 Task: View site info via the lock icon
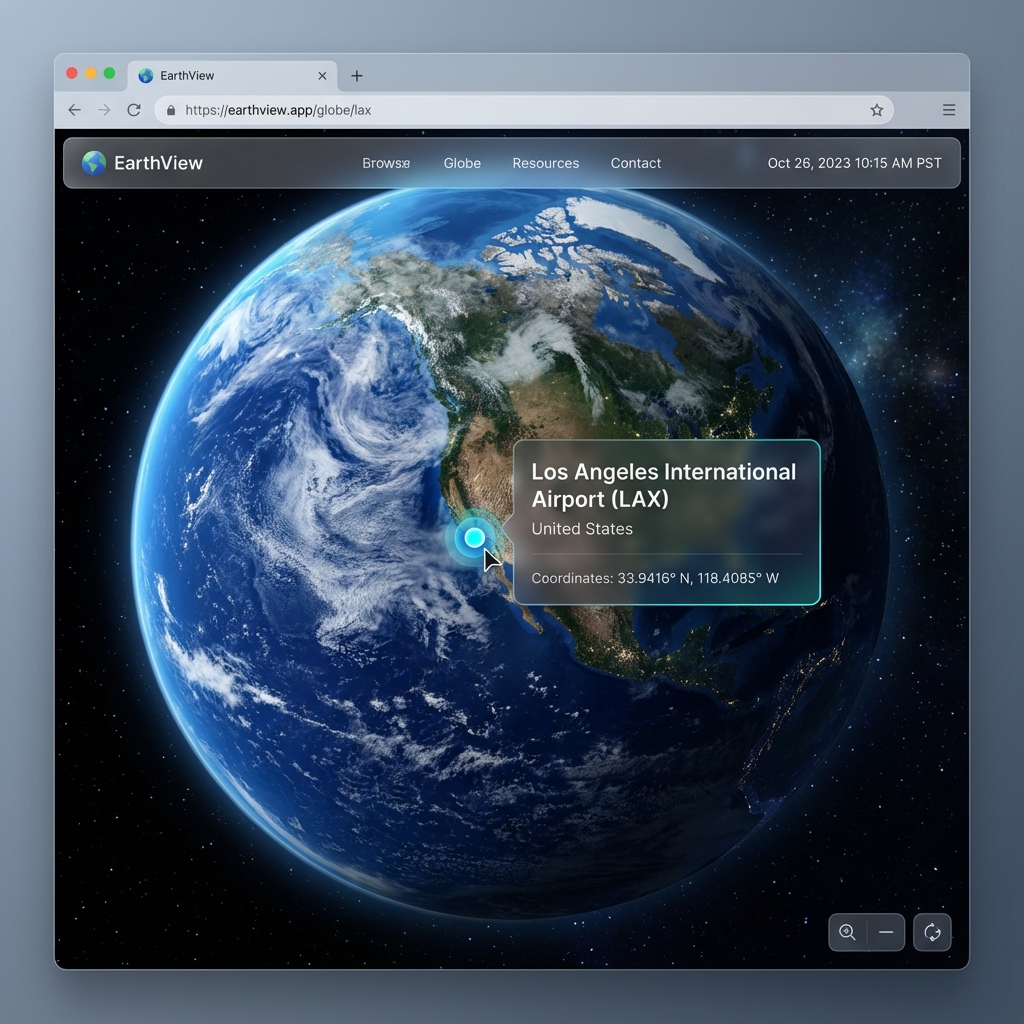tap(171, 110)
